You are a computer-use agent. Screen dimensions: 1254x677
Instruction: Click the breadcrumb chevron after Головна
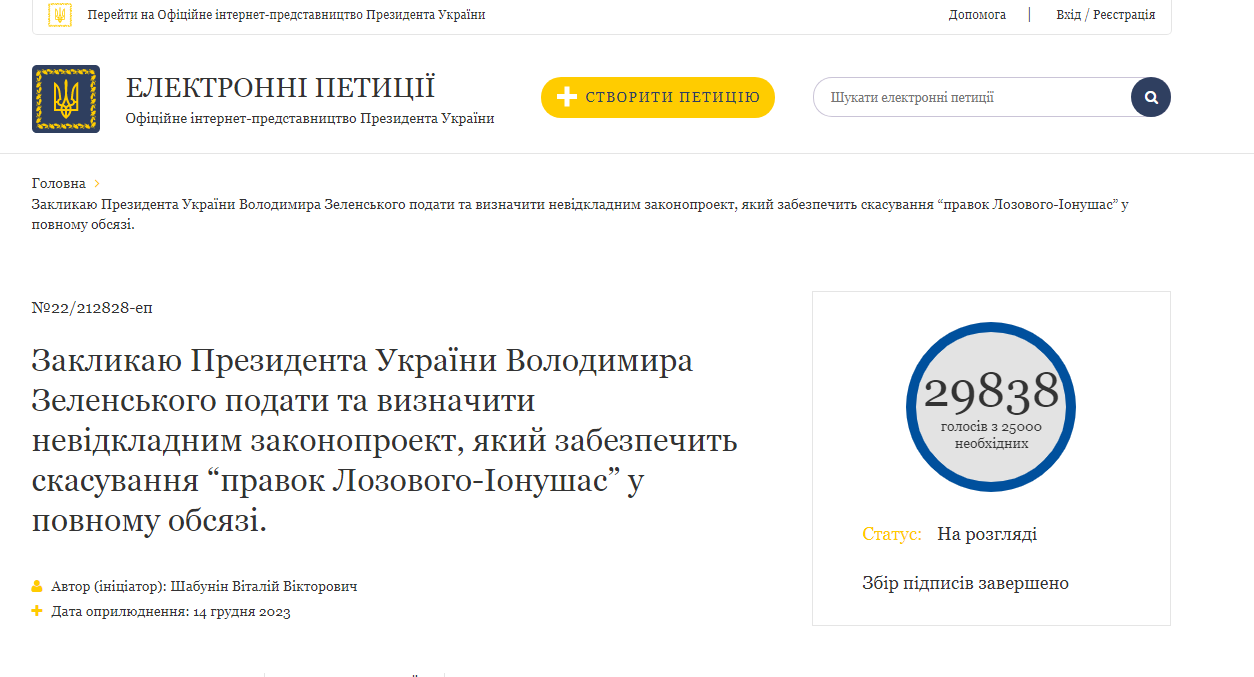pos(97,183)
